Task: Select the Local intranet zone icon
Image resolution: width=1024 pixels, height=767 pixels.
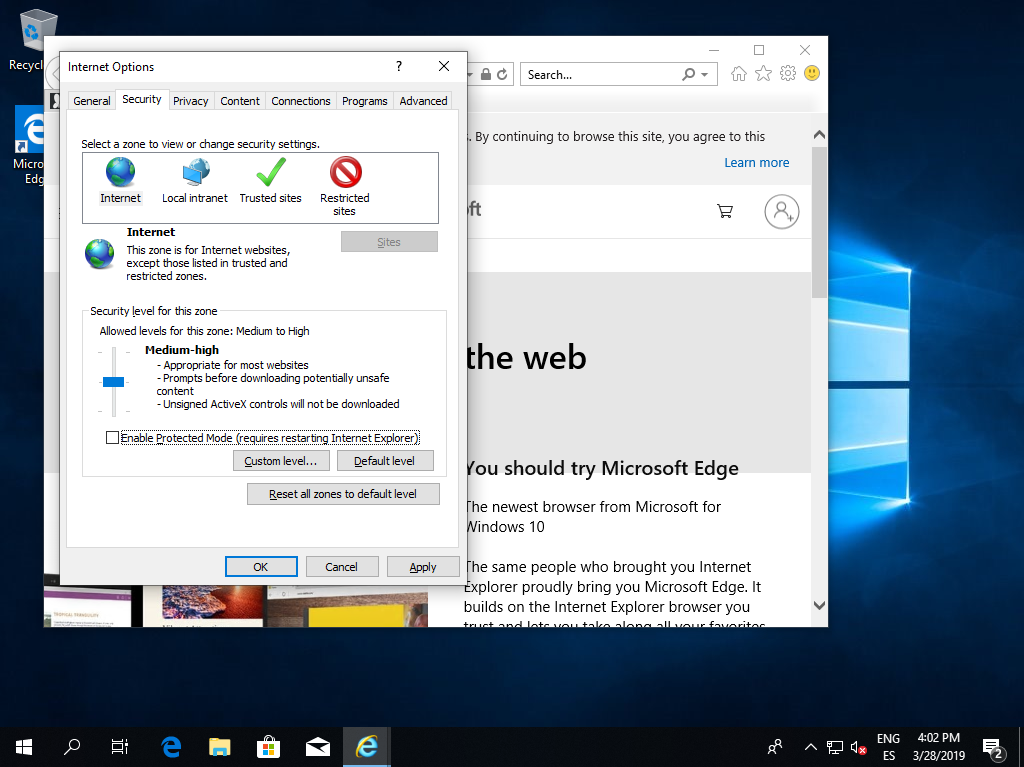Action: click(195, 172)
